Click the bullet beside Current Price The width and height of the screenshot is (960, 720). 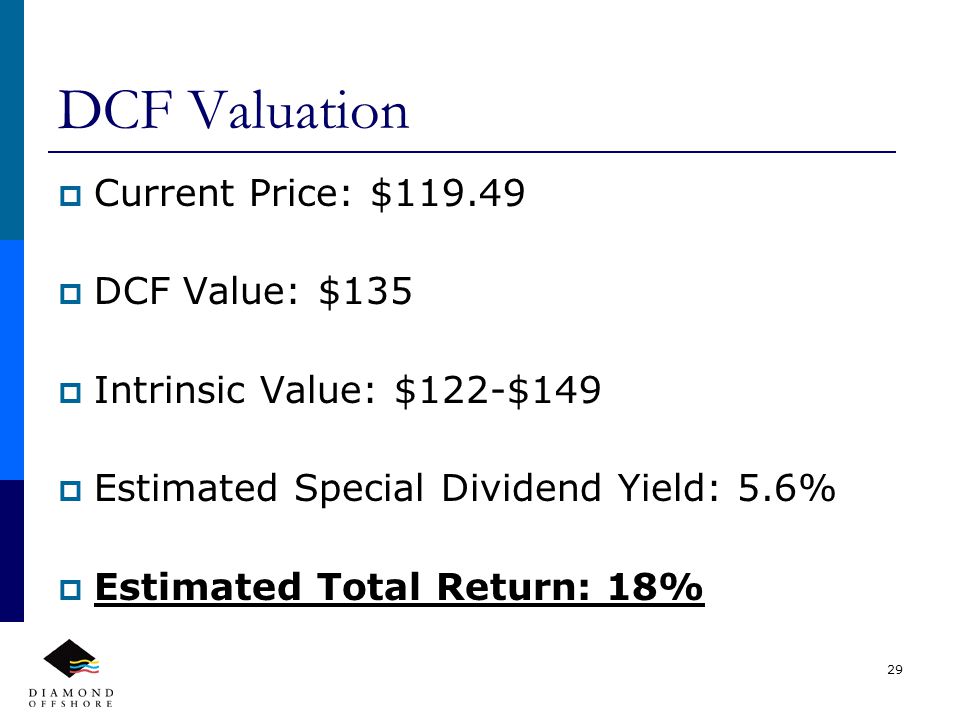(70, 196)
